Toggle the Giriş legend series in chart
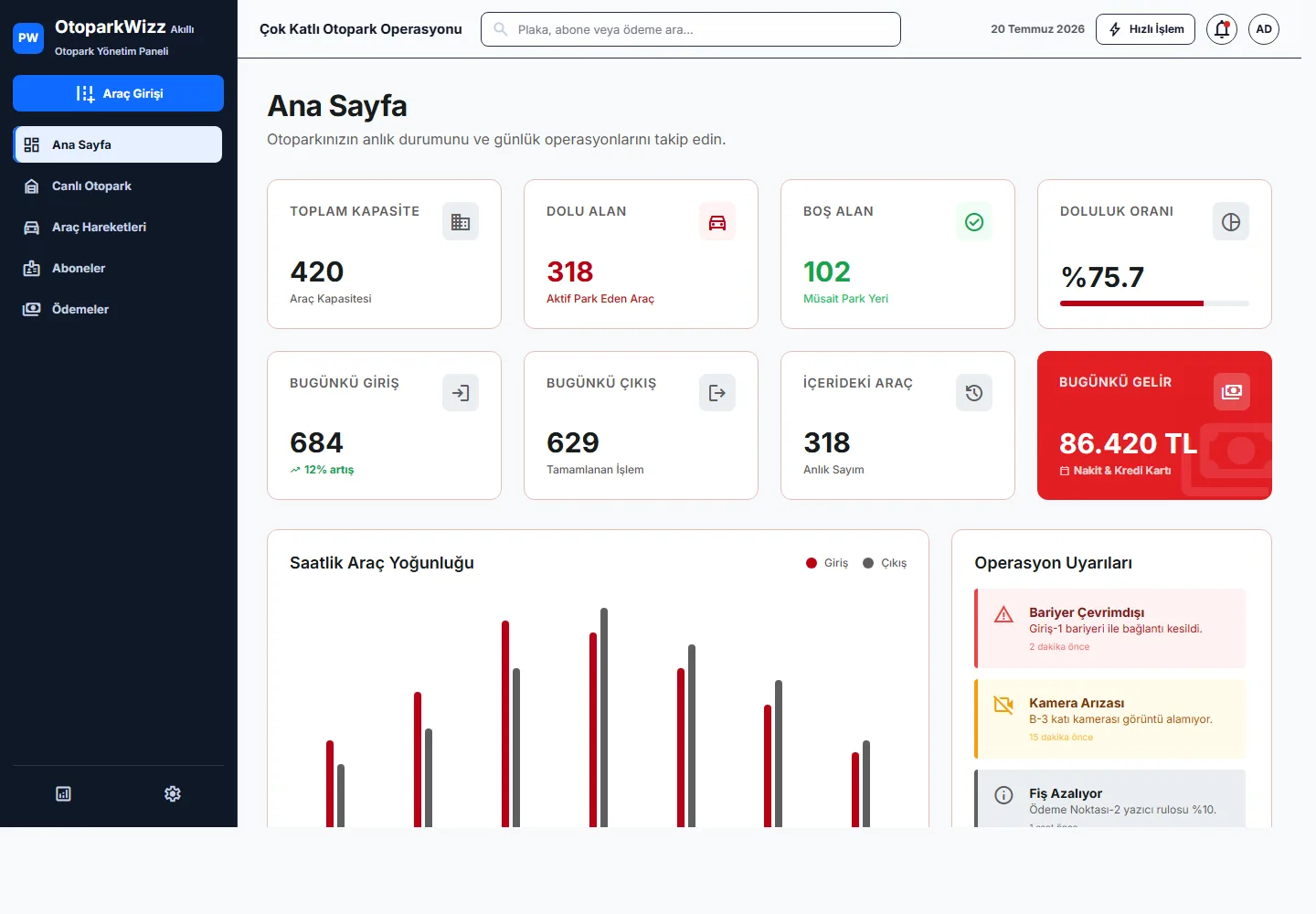Viewport: 1316px width, 914px height. click(x=827, y=563)
